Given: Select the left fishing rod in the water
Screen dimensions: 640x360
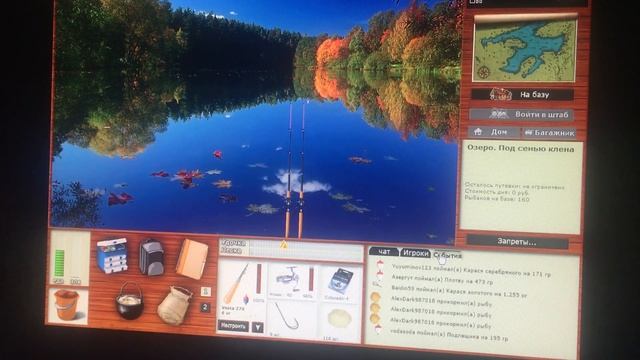Looking at the screenshot, I should [289, 170].
